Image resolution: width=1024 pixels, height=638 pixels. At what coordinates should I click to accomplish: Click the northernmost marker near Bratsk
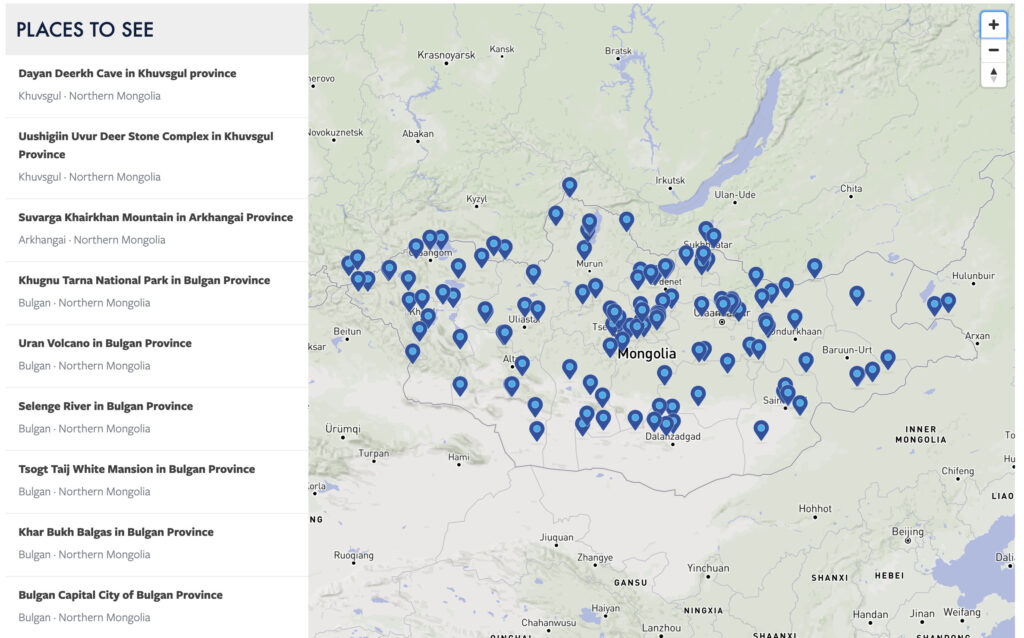569,185
